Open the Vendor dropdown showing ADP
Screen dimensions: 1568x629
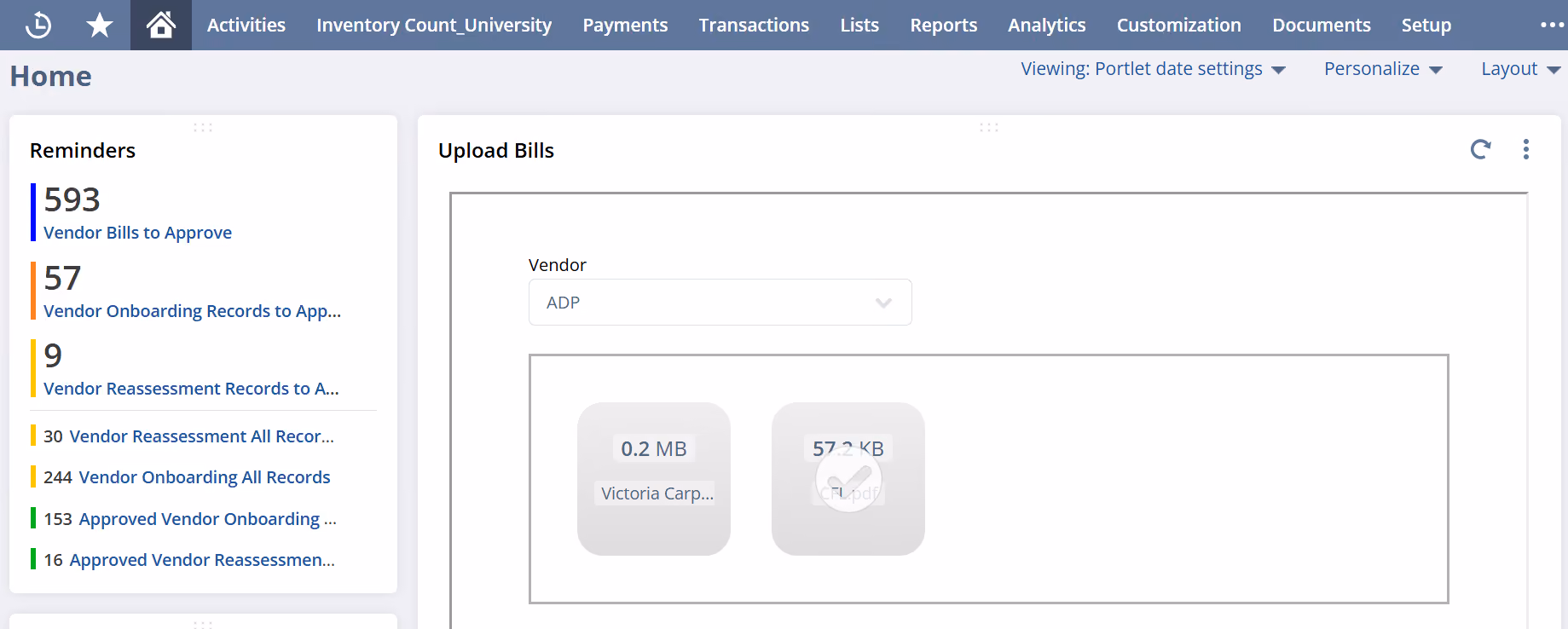[720, 303]
